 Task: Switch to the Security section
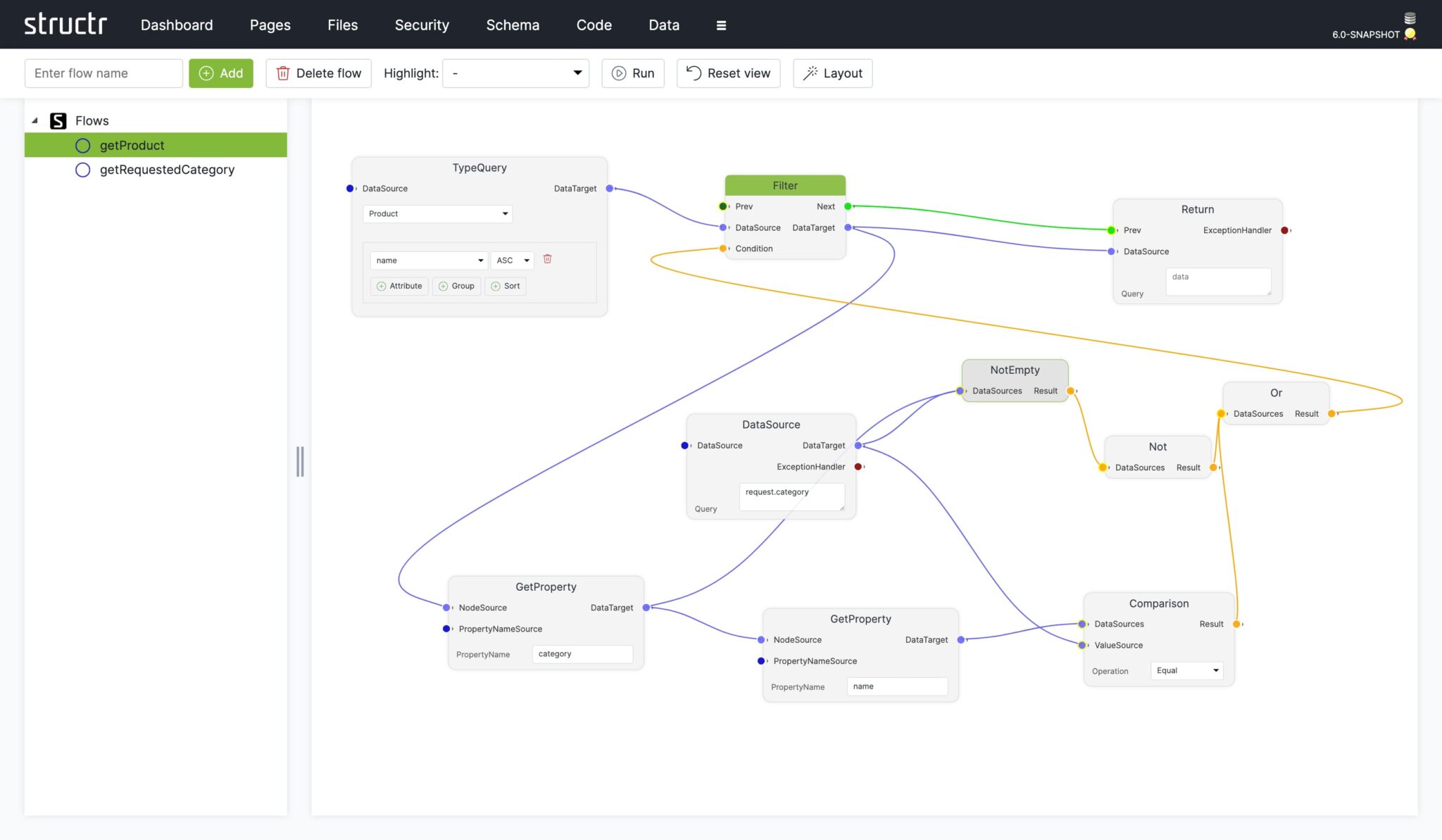(422, 25)
